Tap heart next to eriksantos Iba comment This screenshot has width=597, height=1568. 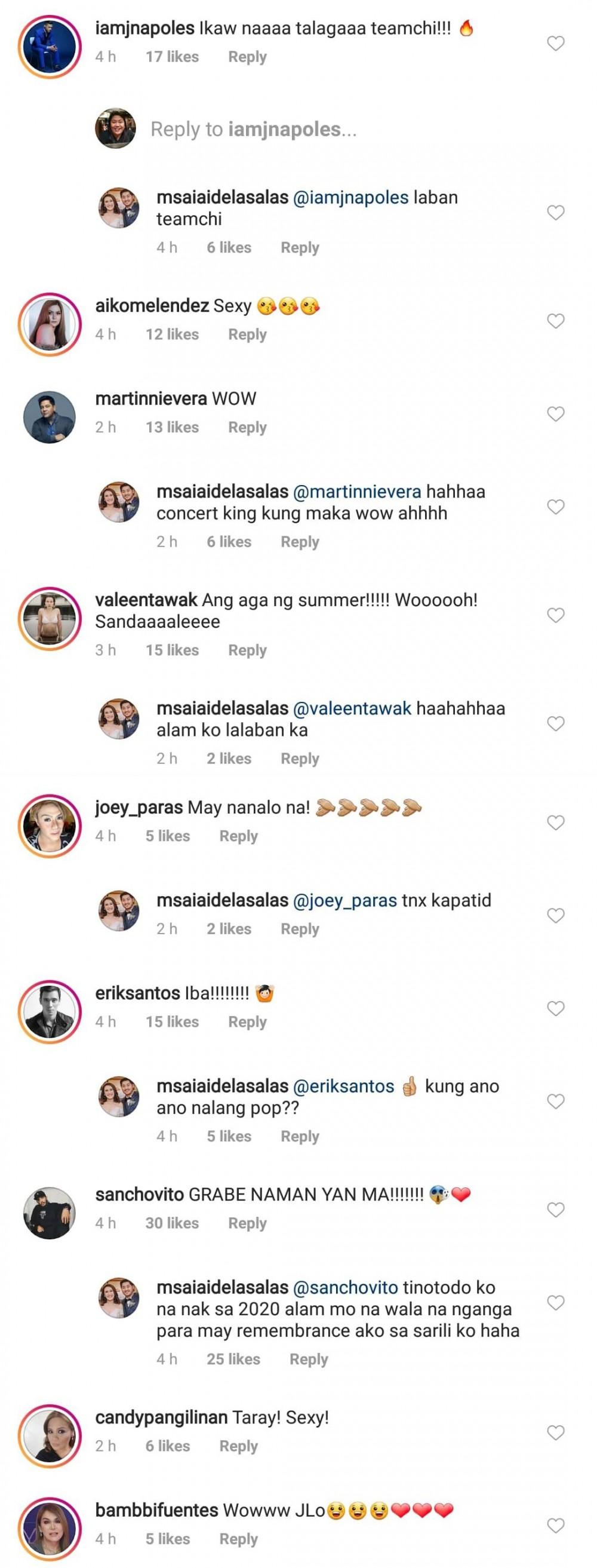click(556, 1008)
